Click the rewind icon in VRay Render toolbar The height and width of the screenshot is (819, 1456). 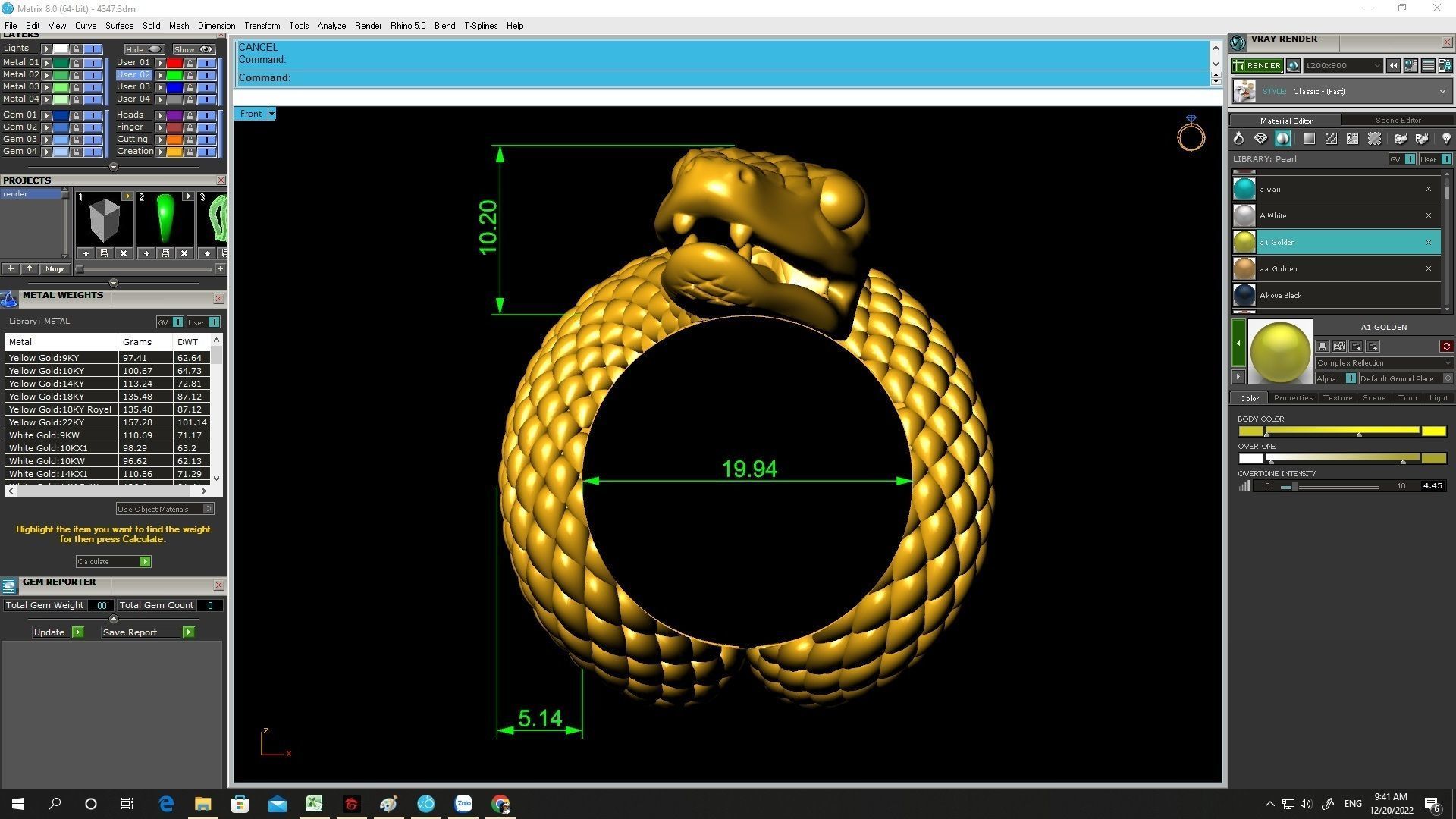(x=1393, y=66)
